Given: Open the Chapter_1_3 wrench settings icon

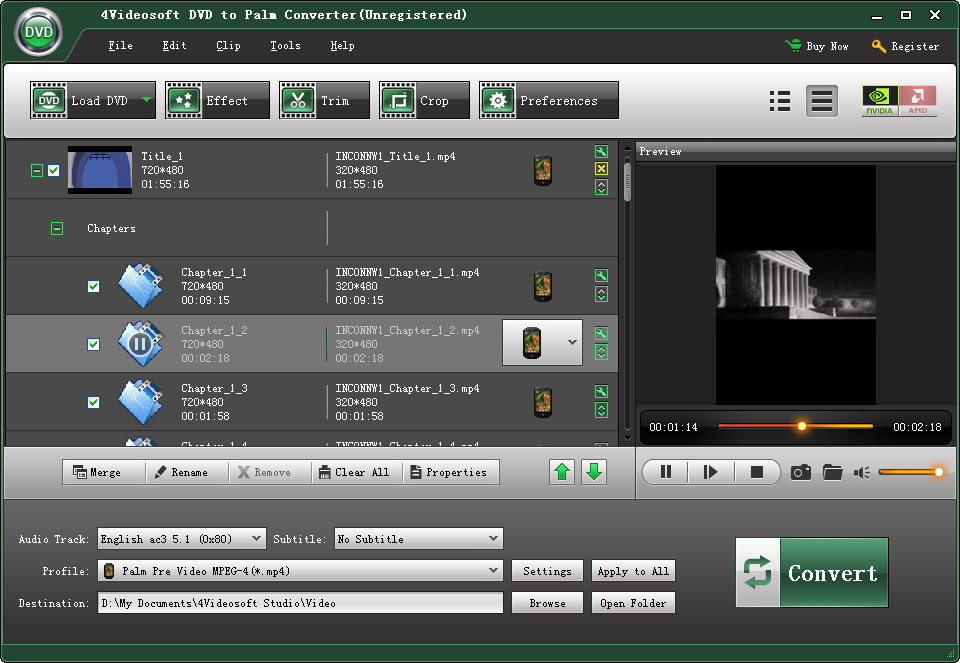Looking at the screenshot, I should 601,391.
